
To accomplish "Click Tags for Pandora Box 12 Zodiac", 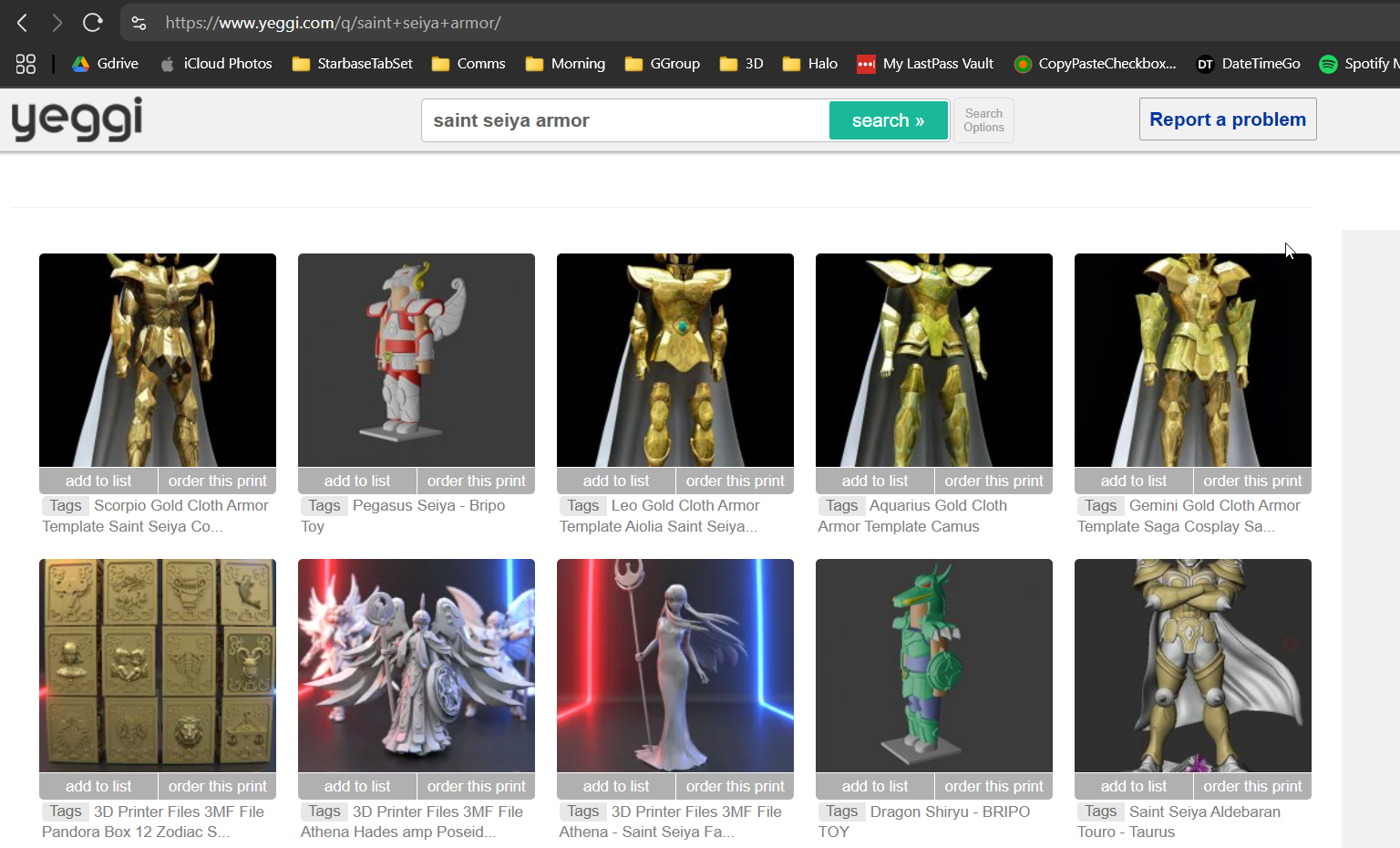I will click(x=66, y=811).
